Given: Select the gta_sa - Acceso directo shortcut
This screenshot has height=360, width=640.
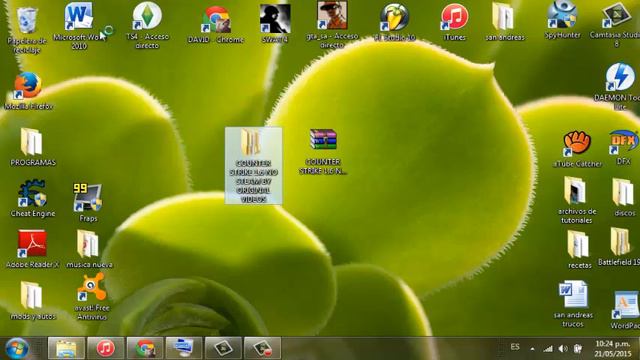Looking at the screenshot, I should click(x=332, y=16).
